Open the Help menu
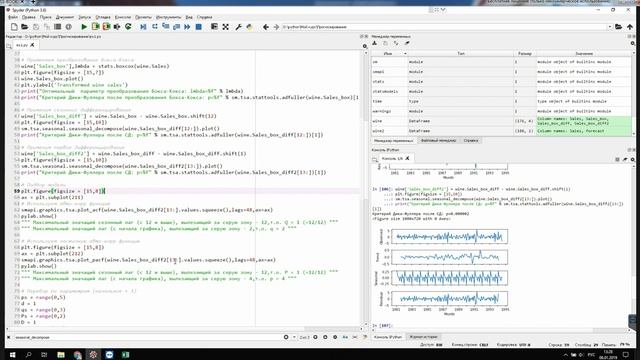 (204, 17)
